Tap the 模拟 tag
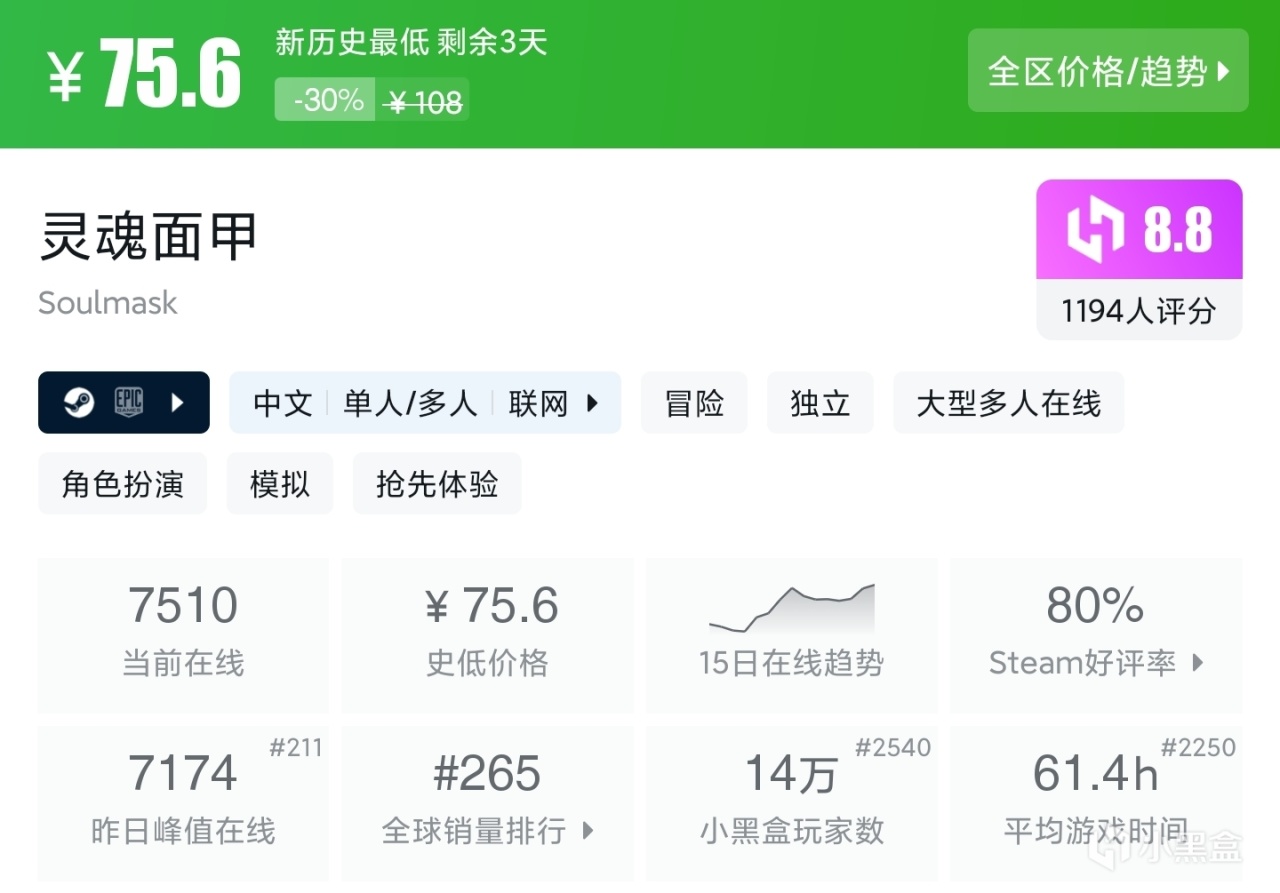This screenshot has height=893, width=1280. (280, 484)
